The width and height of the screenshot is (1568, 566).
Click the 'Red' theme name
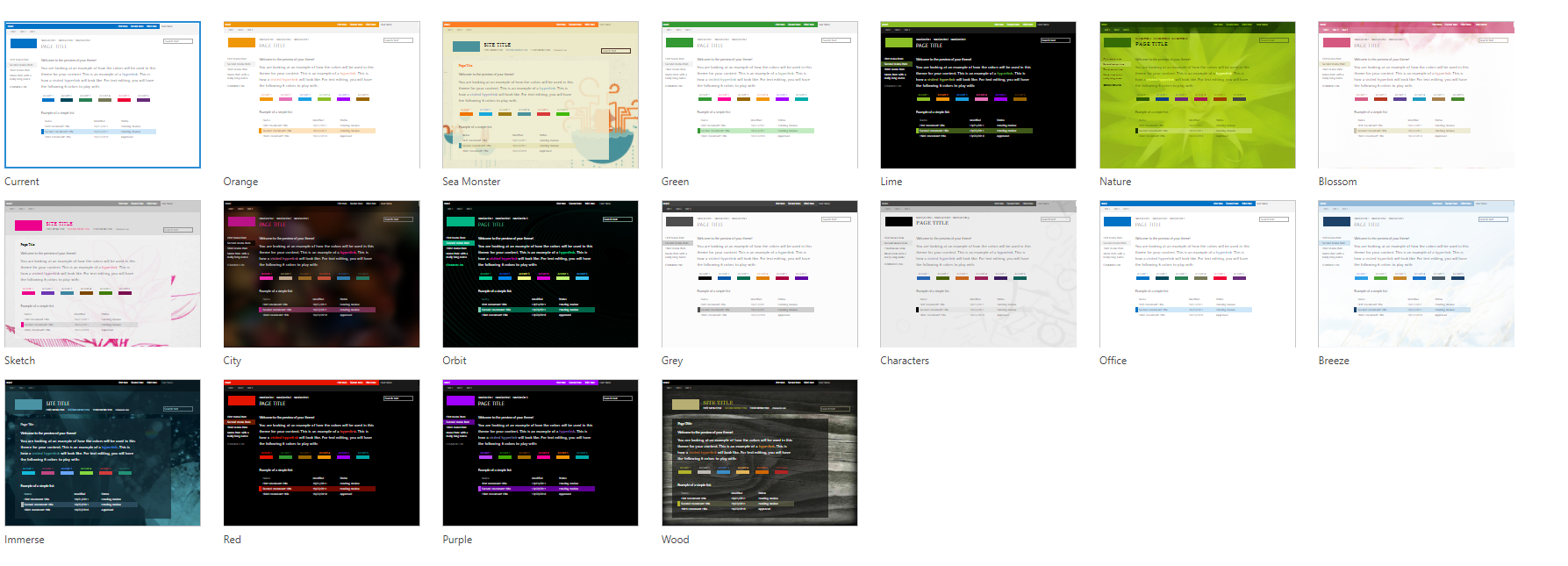point(233,540)
